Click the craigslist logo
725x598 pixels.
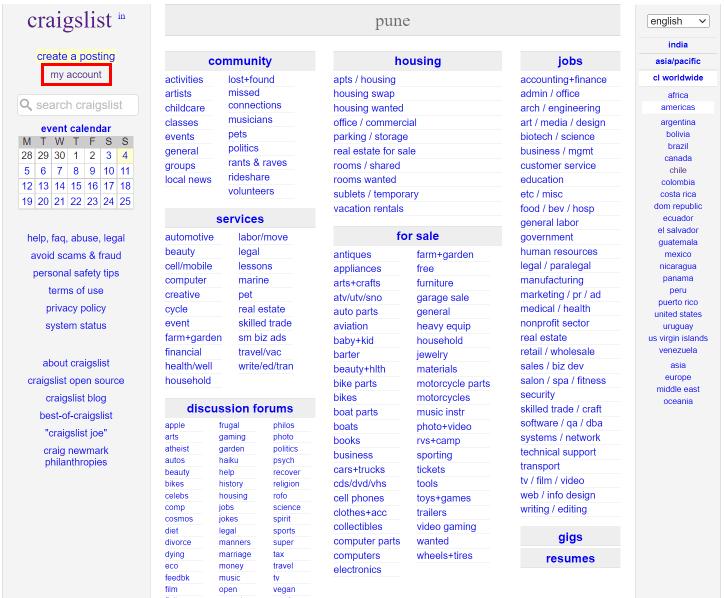tap(69, 20)
